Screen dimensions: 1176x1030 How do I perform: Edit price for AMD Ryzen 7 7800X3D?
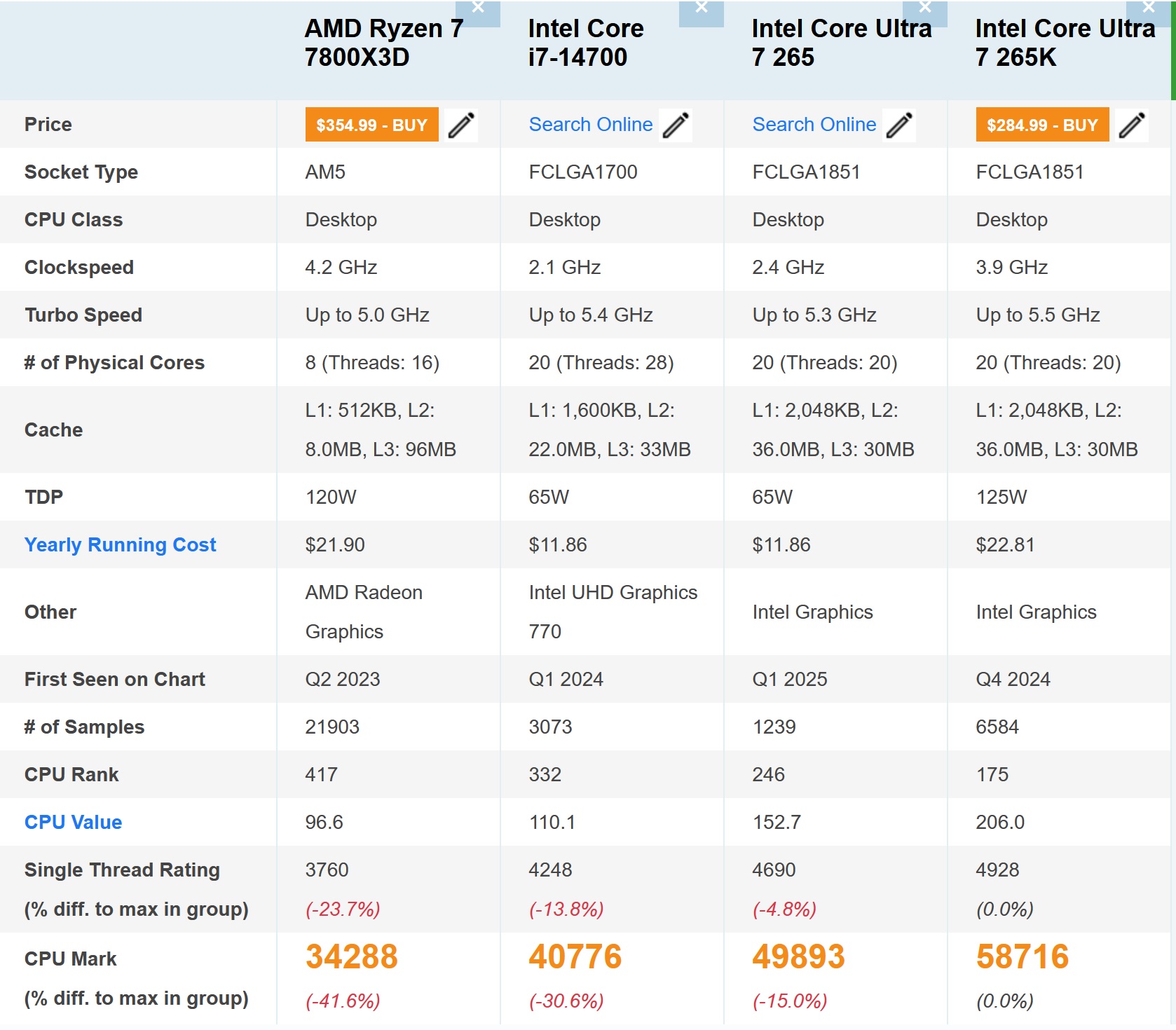click(461, 125)
